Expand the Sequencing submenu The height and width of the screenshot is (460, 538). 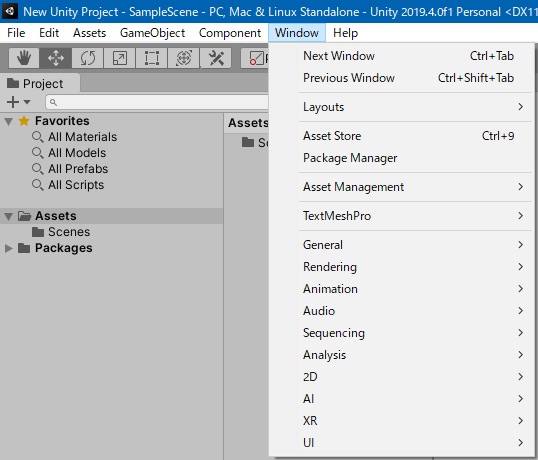401,333
